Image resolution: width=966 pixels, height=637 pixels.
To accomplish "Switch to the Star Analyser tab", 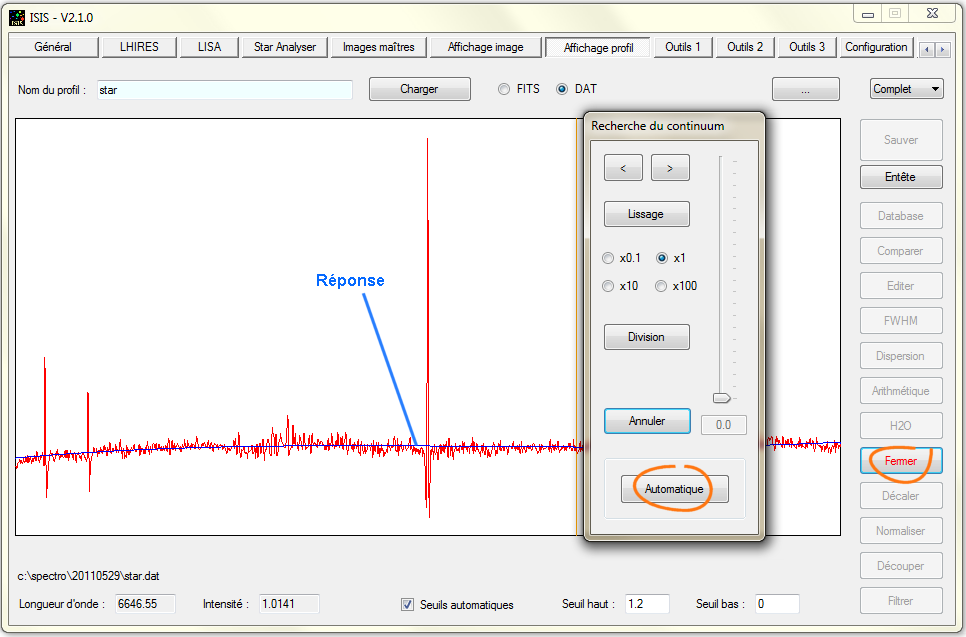I will [284, 47].
